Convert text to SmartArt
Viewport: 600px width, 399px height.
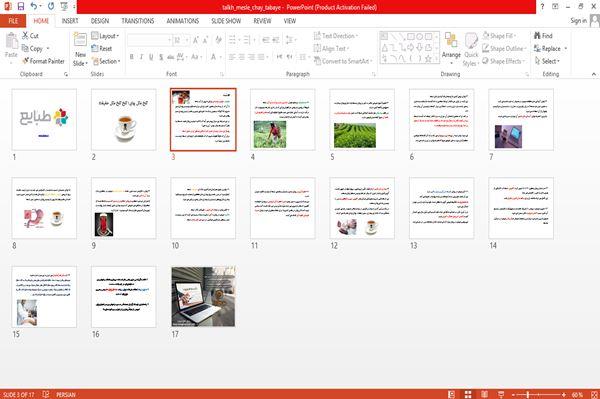(343, 61)
